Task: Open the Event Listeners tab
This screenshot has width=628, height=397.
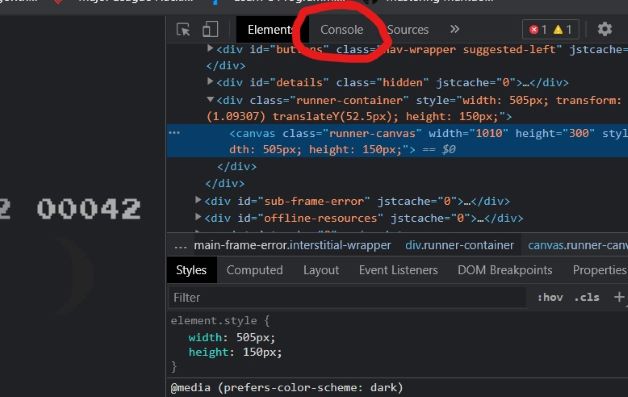Action: click(x=398, y=270)
